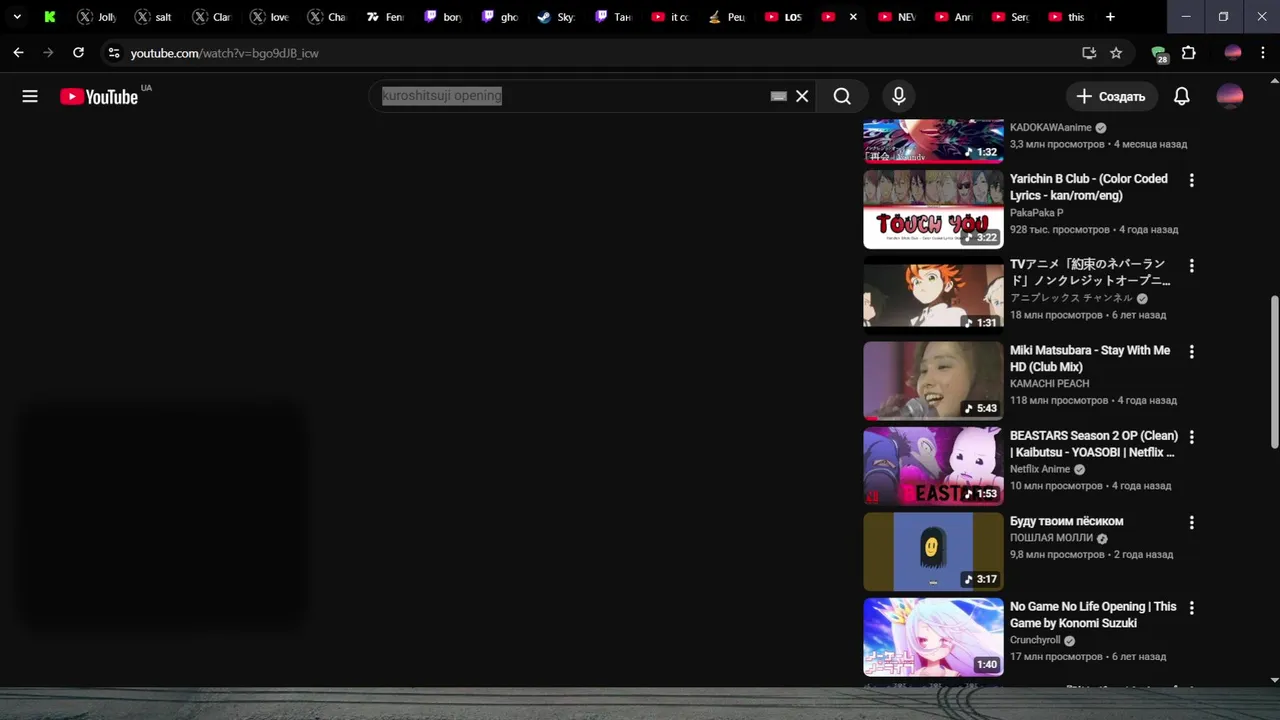Image resolution: width=1280 pixels, height=720 pixels.
Task: Switch to the Steam 'Sky' tab
Action: 557,17
